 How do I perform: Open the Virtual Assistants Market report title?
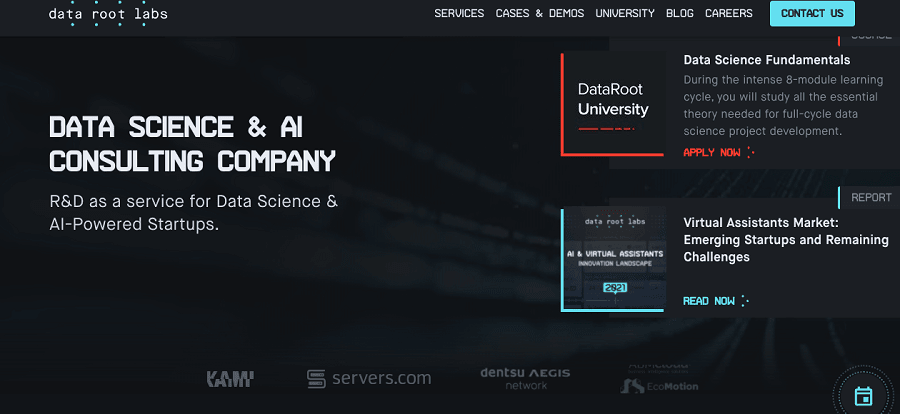tap(786, 239)
